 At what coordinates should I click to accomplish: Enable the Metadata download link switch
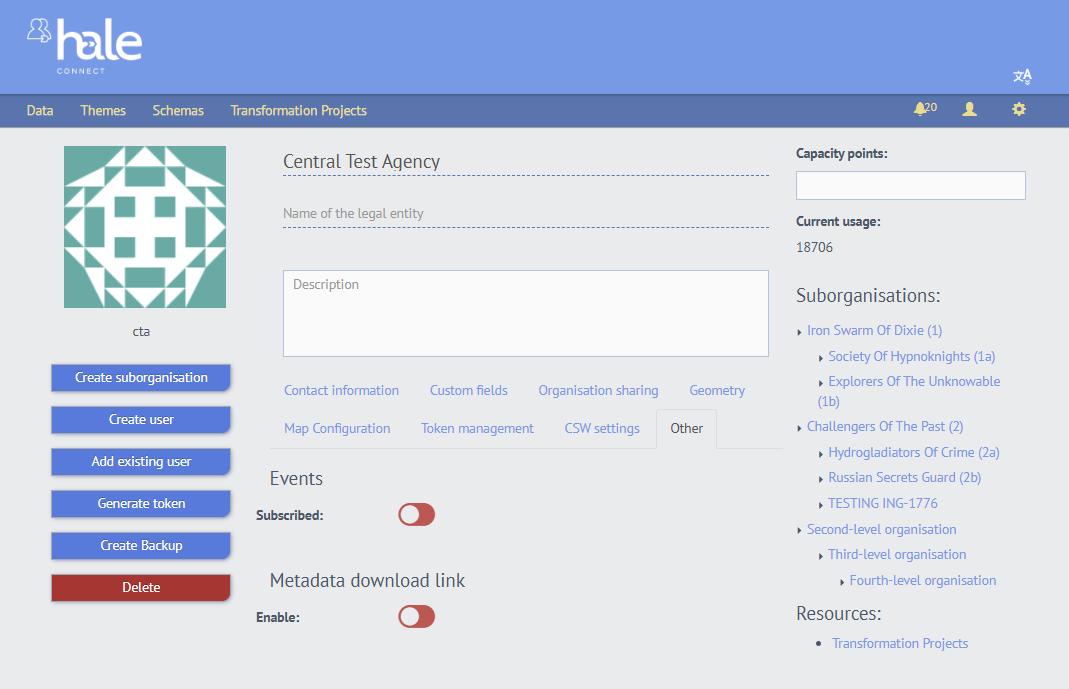[416, 617]
